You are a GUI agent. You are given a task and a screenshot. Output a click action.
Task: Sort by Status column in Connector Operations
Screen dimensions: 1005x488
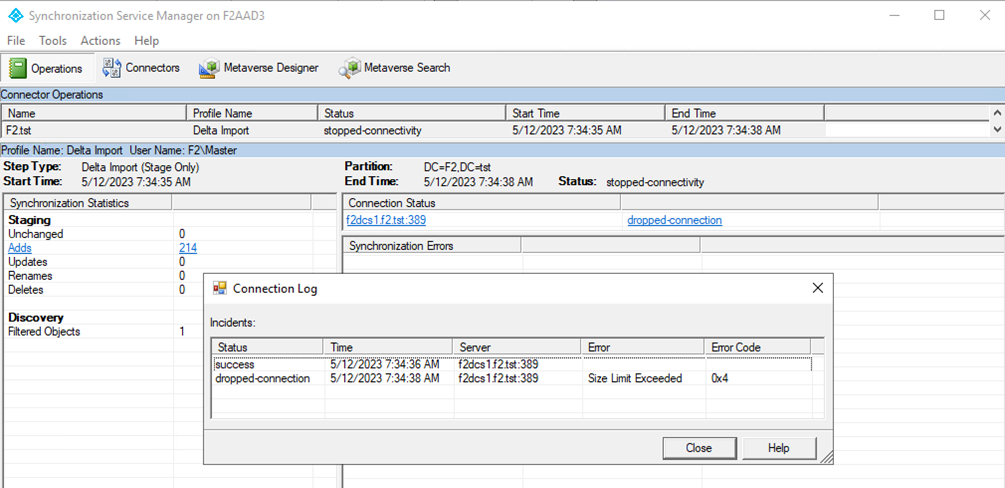tap(411, 114)
